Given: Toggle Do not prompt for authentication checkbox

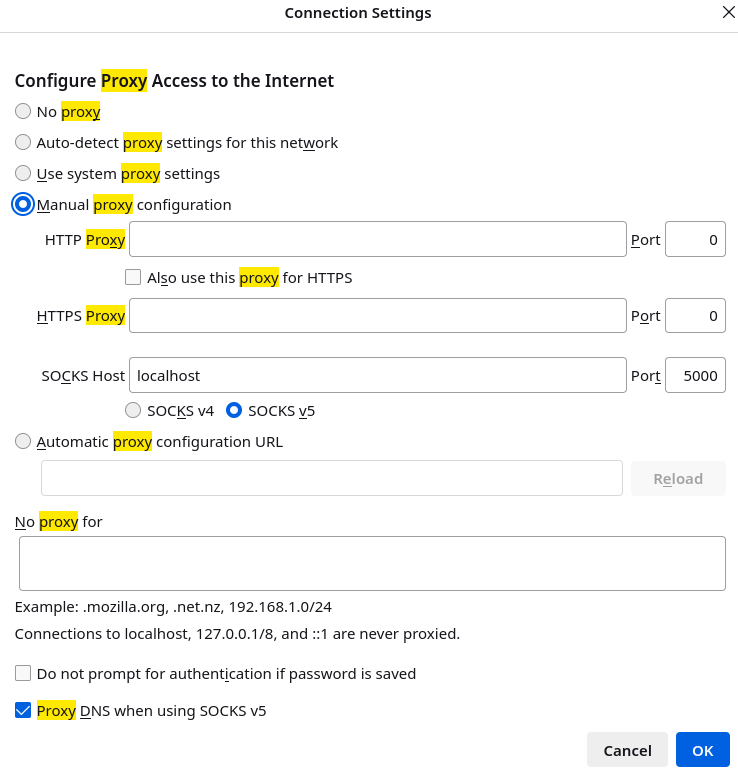Looking at the screenshot, I should point(23,674).
